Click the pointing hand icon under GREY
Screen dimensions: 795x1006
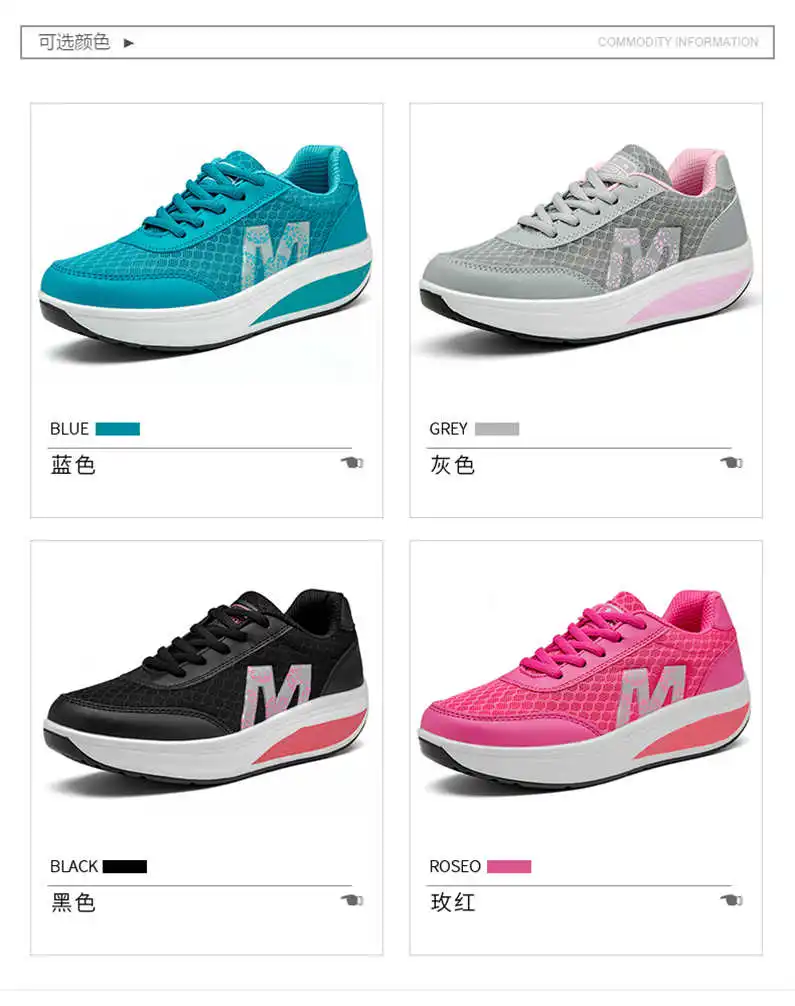click(731, 462)
